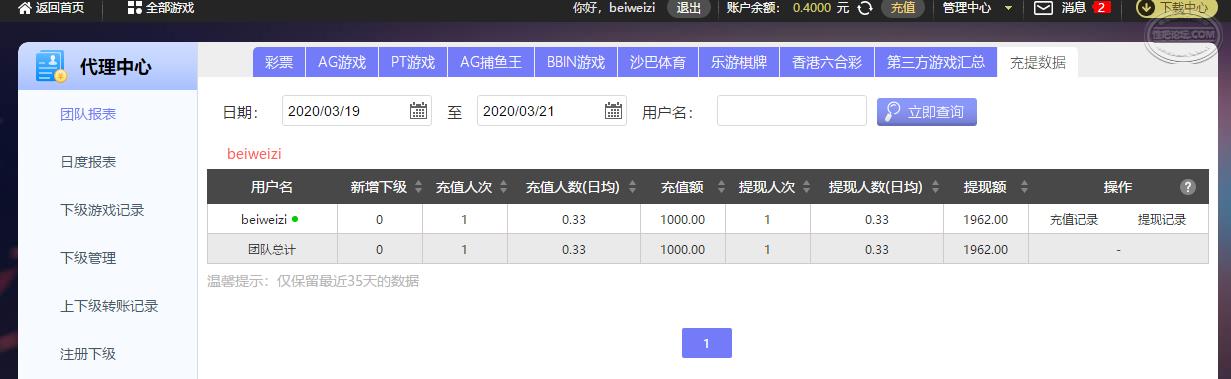Select 日度报表 in the sidebar
Image resolution: width=1231 pixels, height=379 pixels.
point(88,162)
